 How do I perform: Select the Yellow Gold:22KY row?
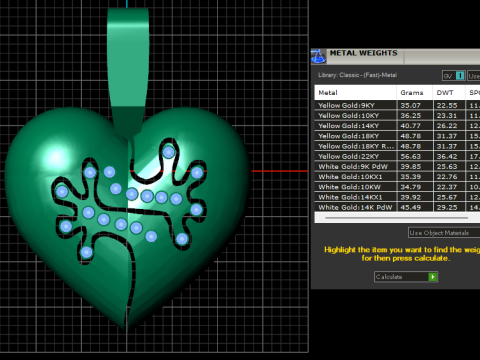point(397,156)
